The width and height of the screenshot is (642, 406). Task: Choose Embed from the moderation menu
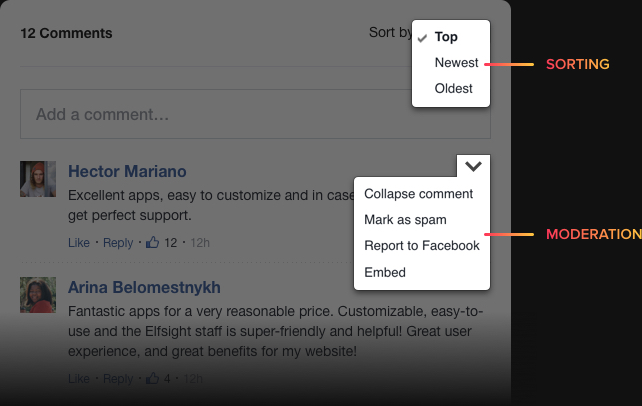pyautogui.click(x=385, y=272)
